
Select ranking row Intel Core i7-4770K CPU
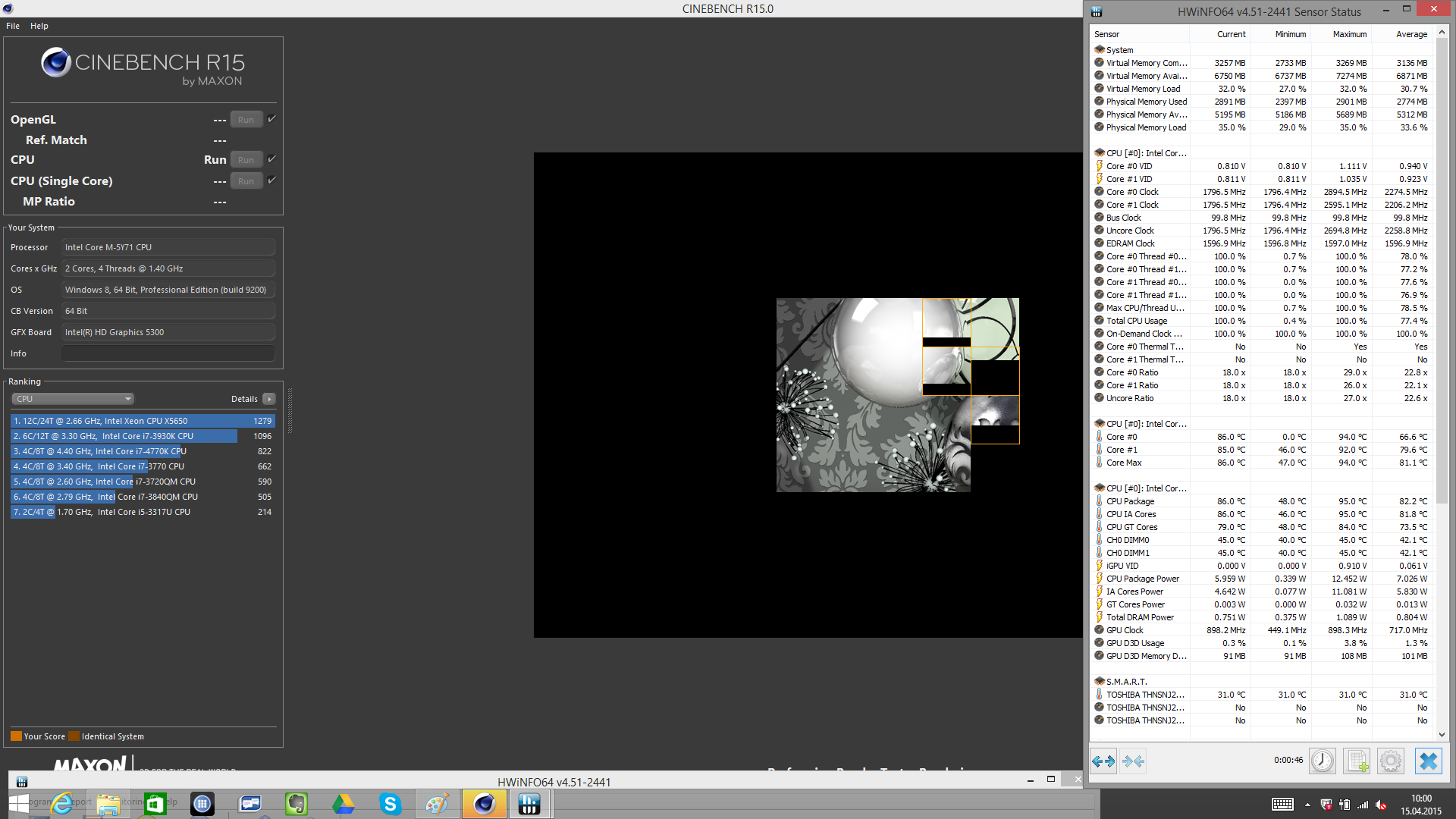tap(143, 451)
